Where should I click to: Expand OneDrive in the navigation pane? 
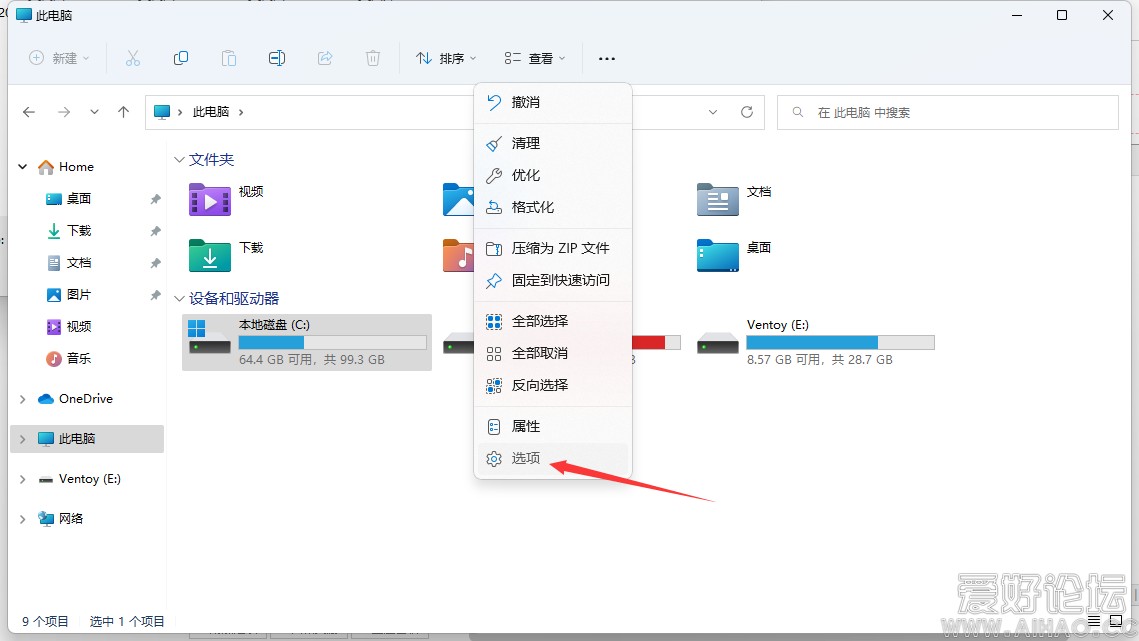[x=22, y=398]
